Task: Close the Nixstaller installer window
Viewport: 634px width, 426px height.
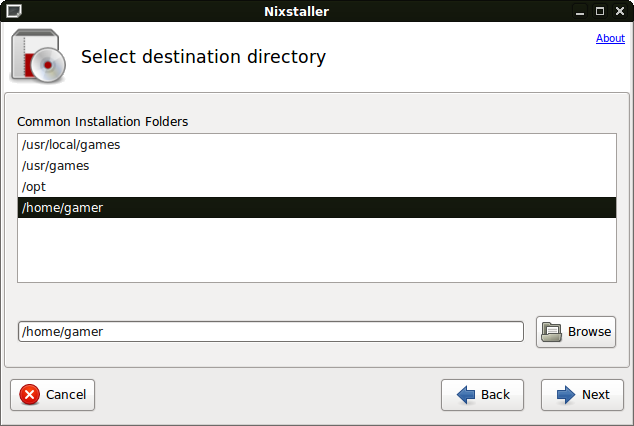Action: pos(621,11)
